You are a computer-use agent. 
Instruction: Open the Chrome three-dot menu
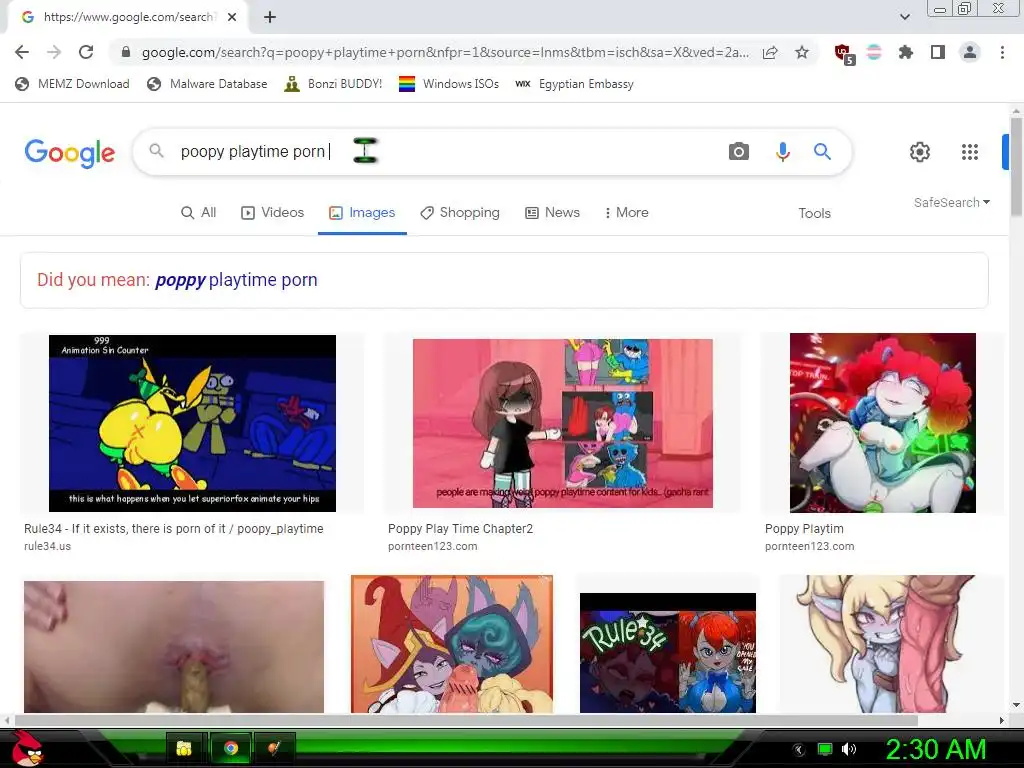click(x=1002, y=52)
